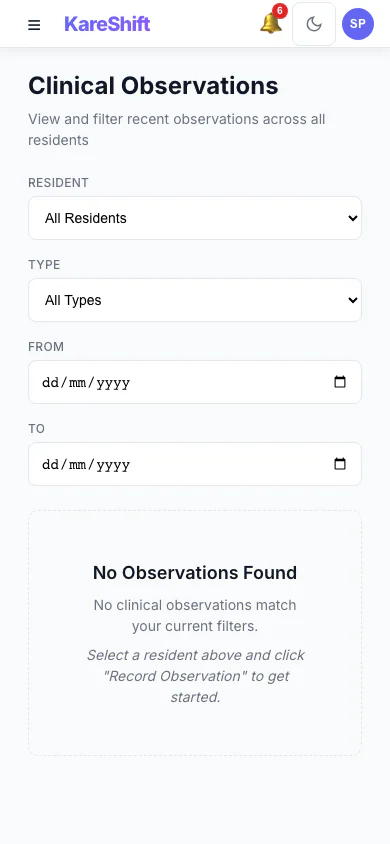Screen dimensions: 390x844
Task: Select the month segment in From date
Action: point(78,383)
